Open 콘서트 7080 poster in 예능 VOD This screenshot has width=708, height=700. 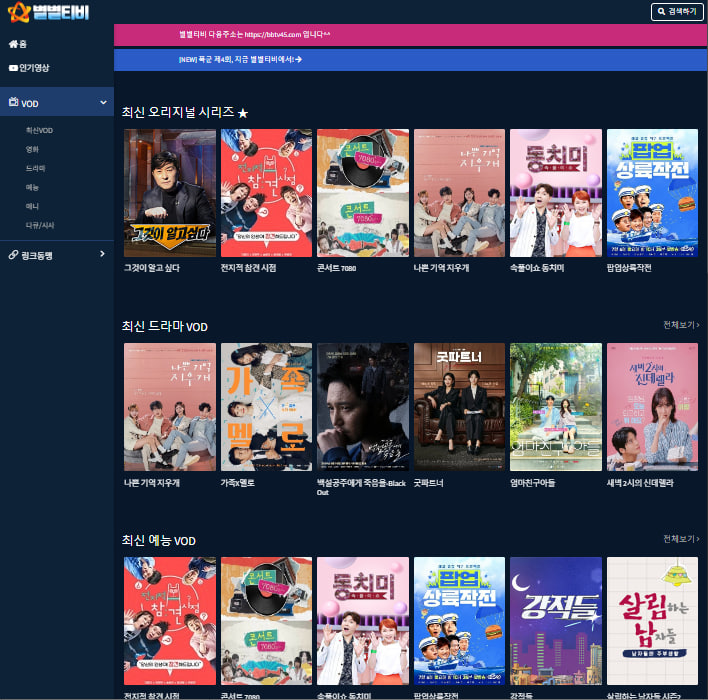point(266,621)
